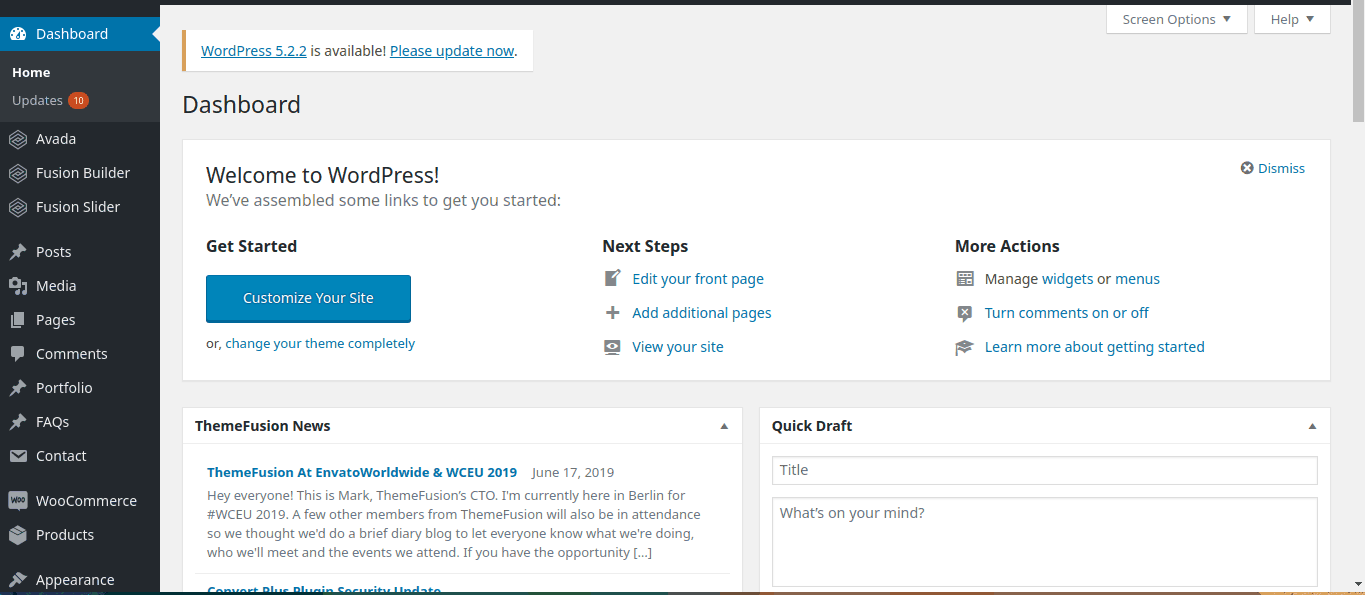1365x595 pixels.
Task: Collapse the Quick Draft widget
Action: coord(1312,426)
